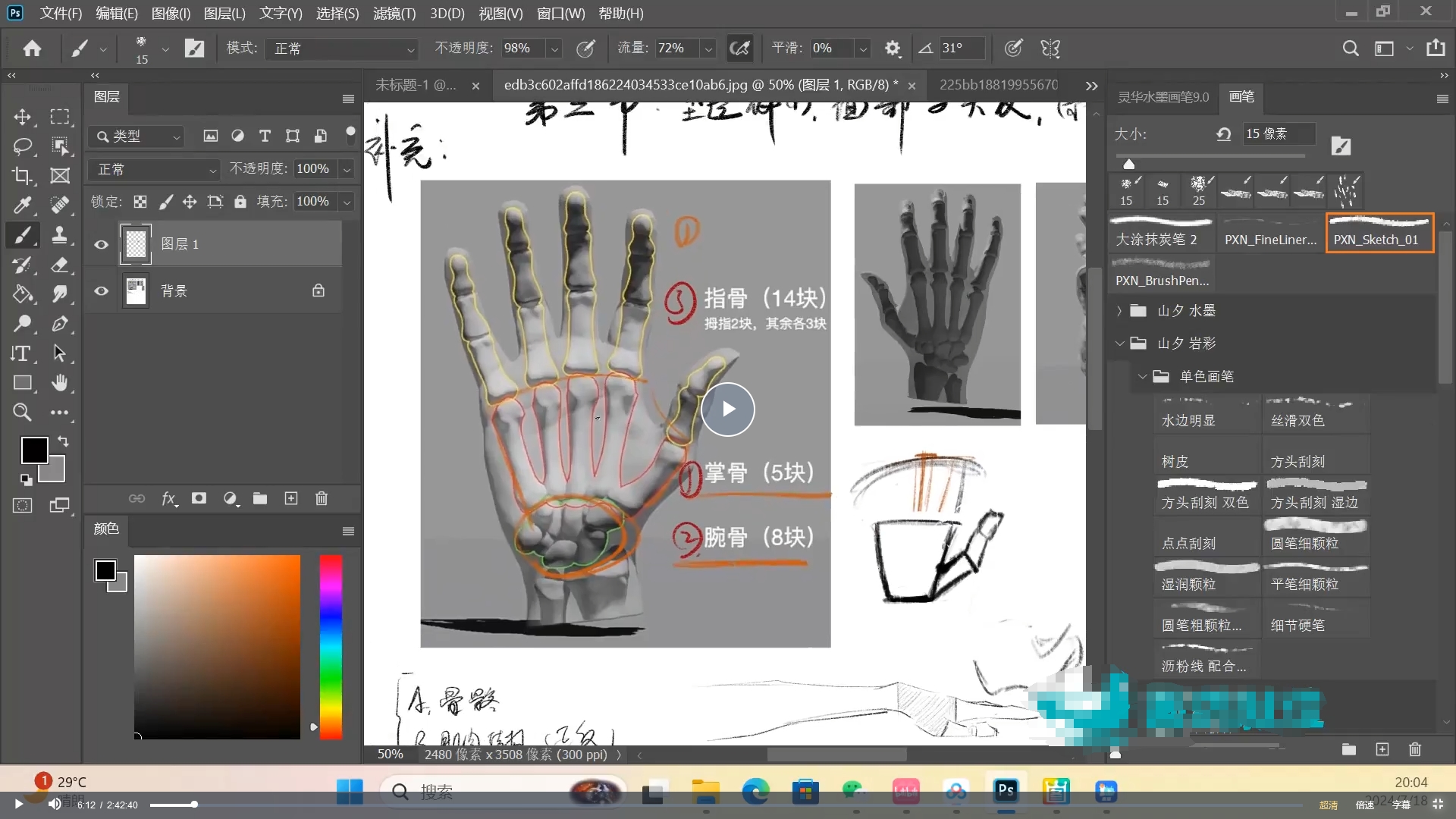Click the brush size slider
1456x819 pixels.
coord(1210,157)
